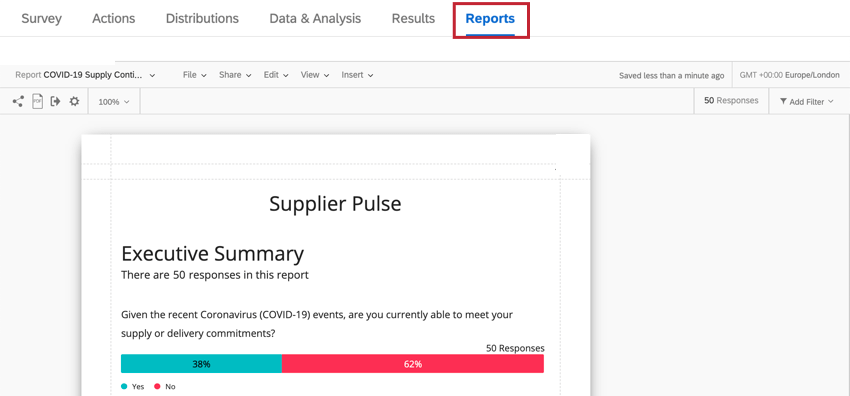The width and height of the screenshot is (850, 396).
Task: Click the red No legend dot
Action: [x=157, y=387]
